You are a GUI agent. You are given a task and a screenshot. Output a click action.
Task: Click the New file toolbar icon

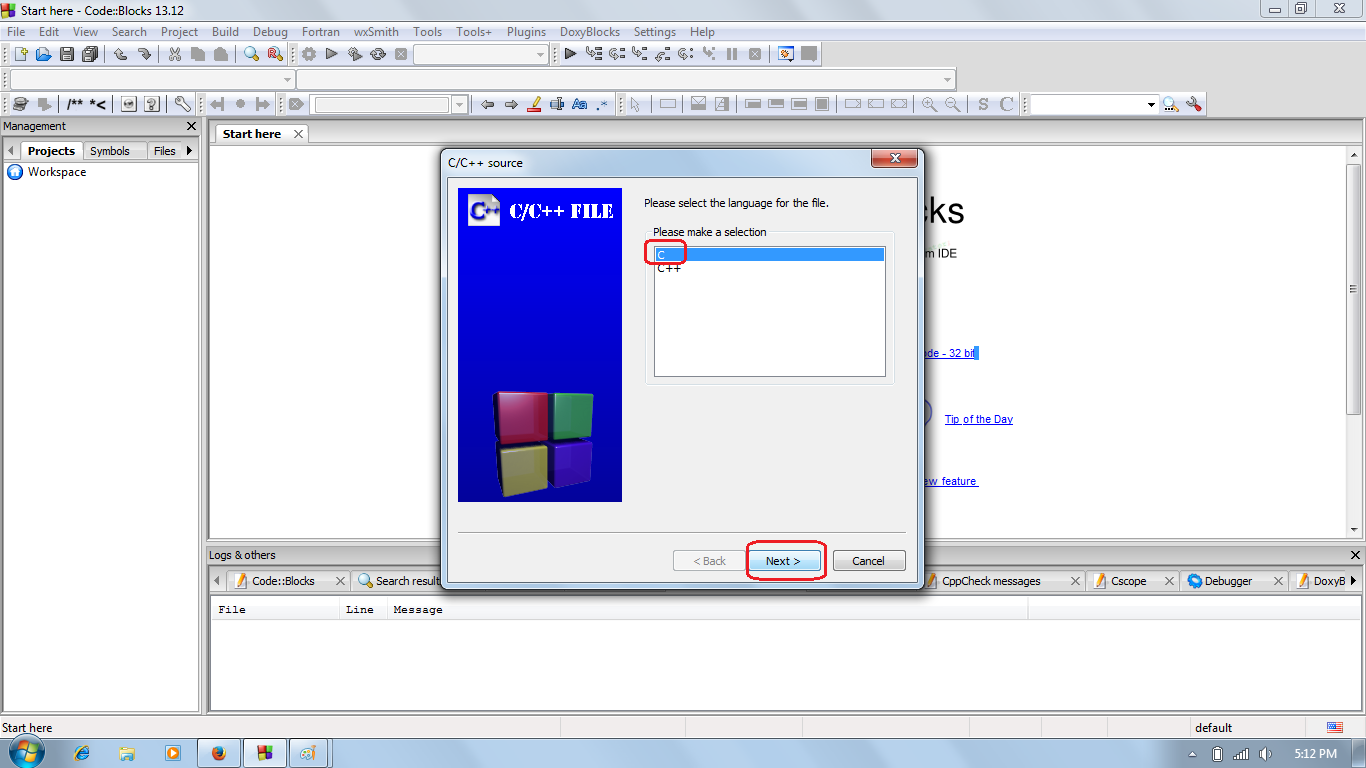(20, 54)
